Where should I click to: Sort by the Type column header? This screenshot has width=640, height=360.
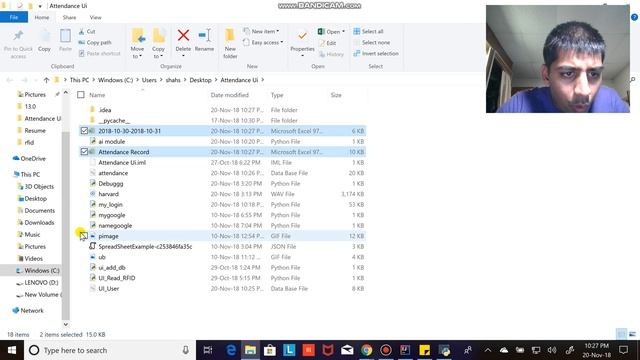pos(277,95)
